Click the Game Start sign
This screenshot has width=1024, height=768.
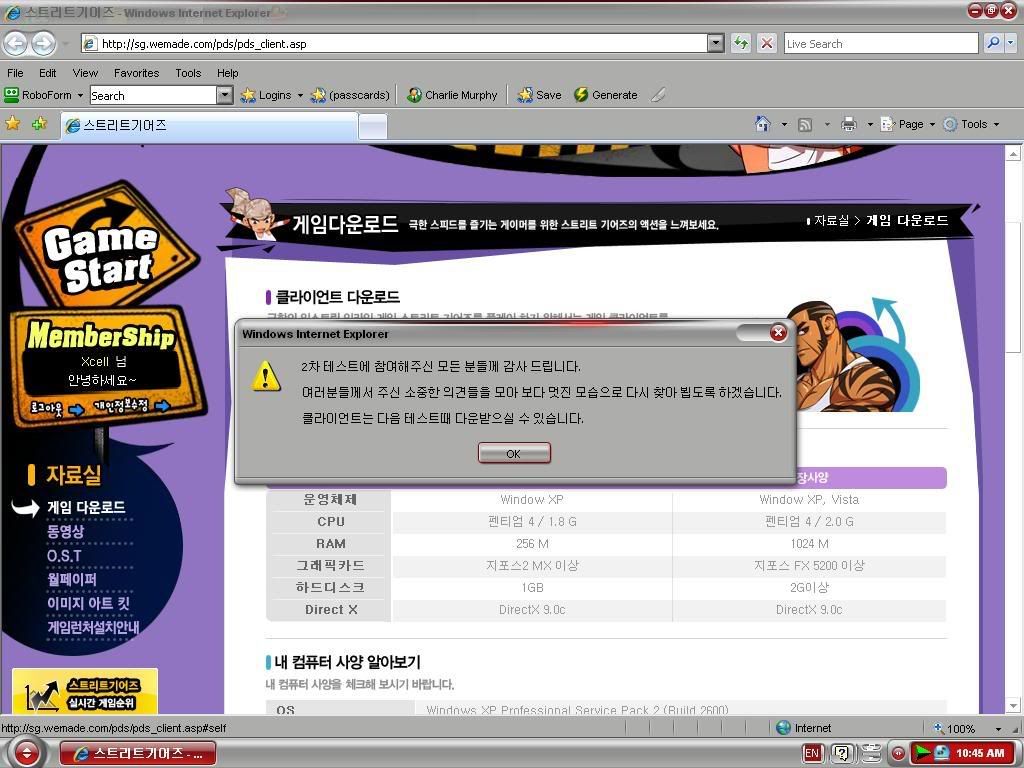point(100,255)
